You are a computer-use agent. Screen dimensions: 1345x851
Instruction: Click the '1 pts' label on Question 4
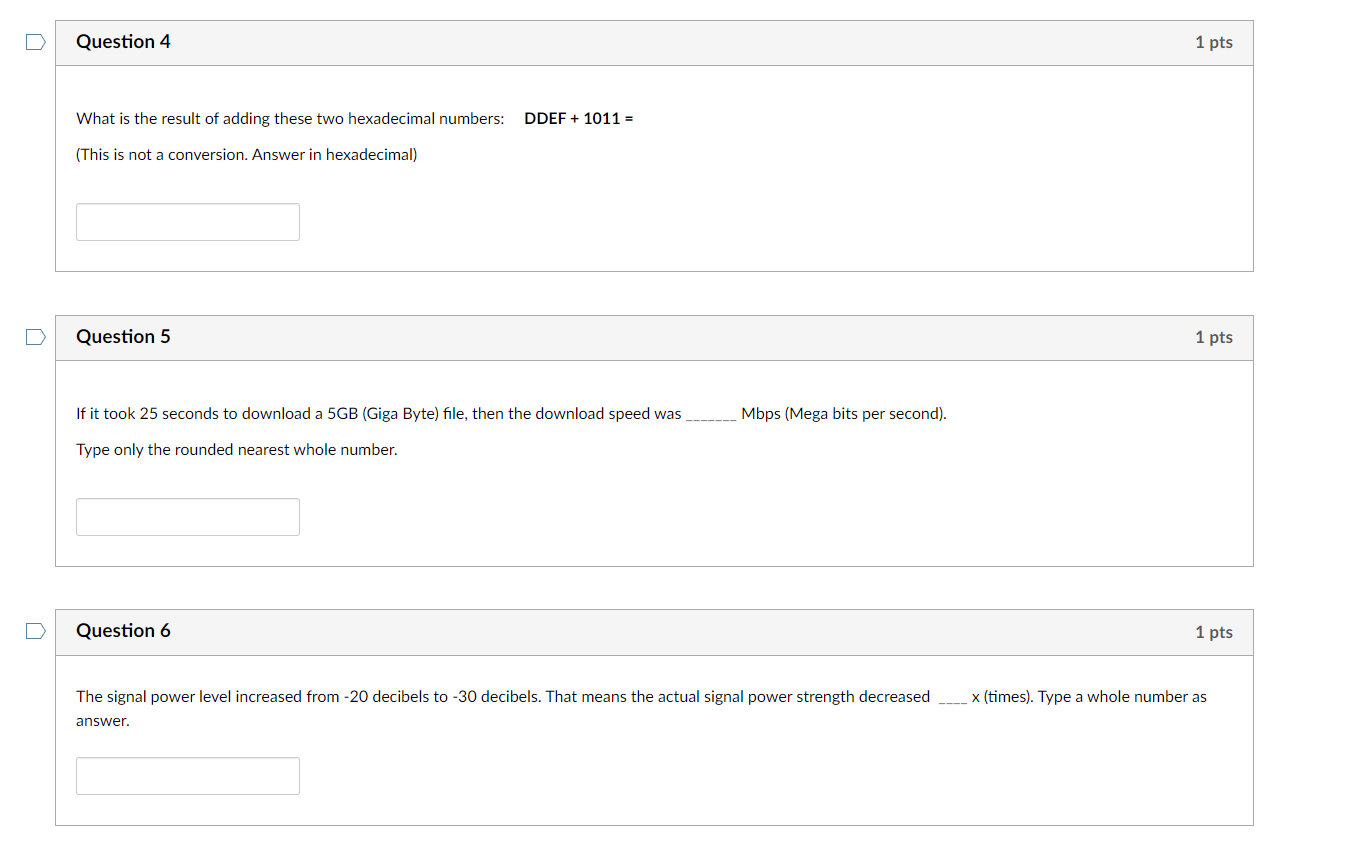pyautogui.click(x=1214, y=42)
